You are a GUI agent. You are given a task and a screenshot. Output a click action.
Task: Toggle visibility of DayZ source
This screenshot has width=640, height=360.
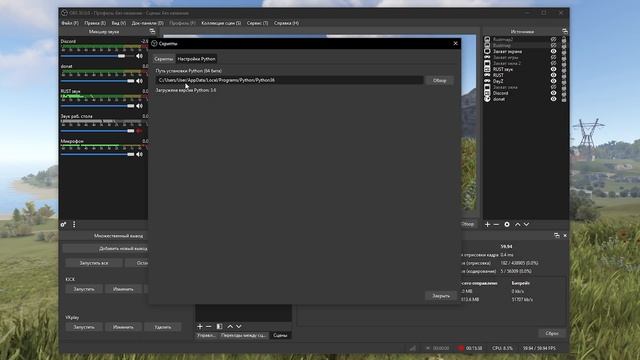coord(553,81)
